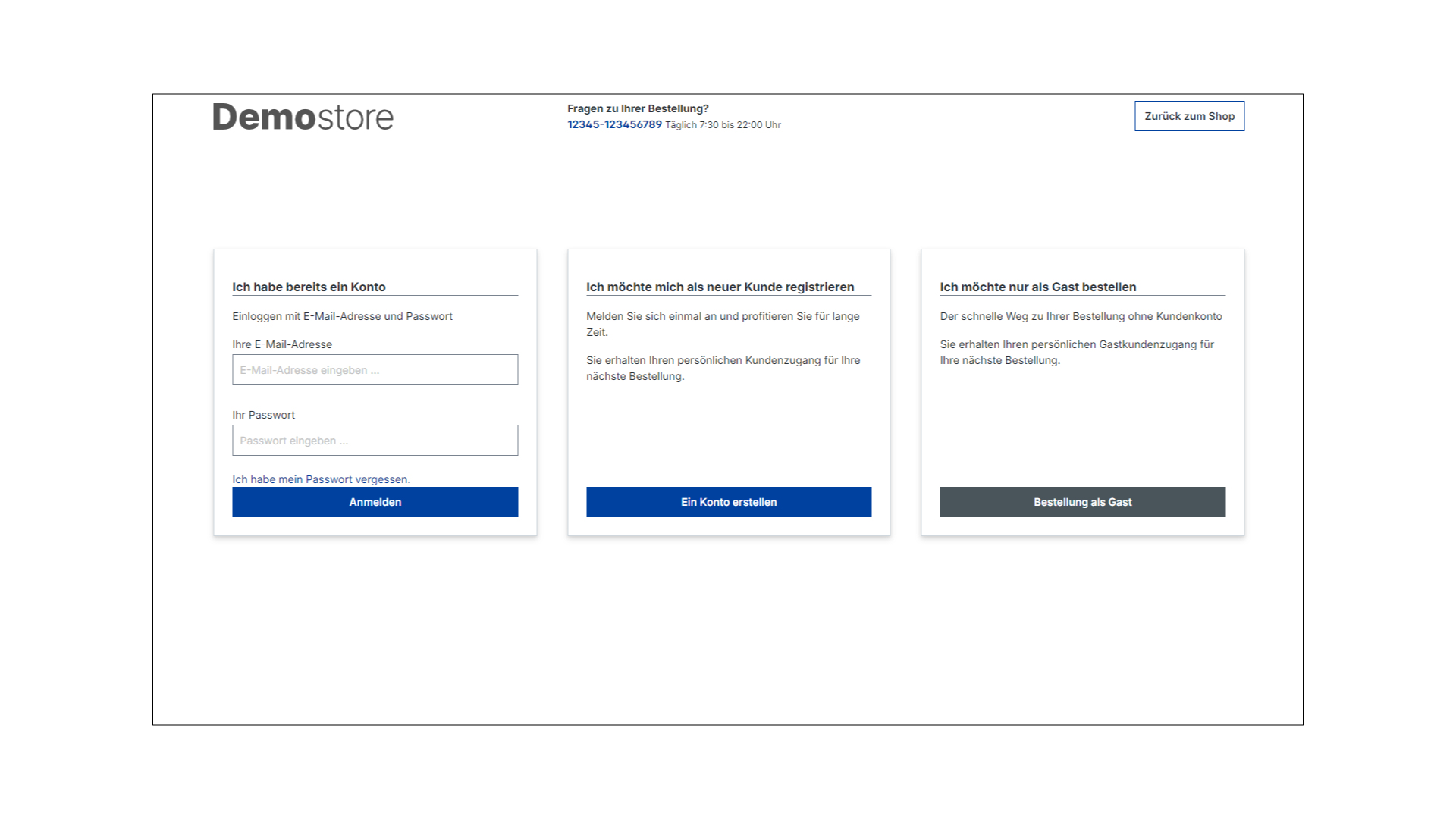Log in with the Anmelden button
Image resolution: width=1456 pixels, height=819 pixels.
pos(375,502)
